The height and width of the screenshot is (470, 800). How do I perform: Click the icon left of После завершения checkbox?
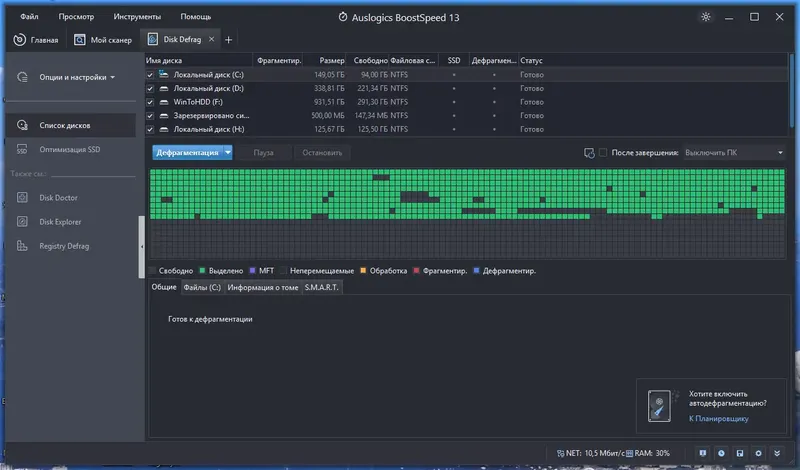click(x=589, y=153)
